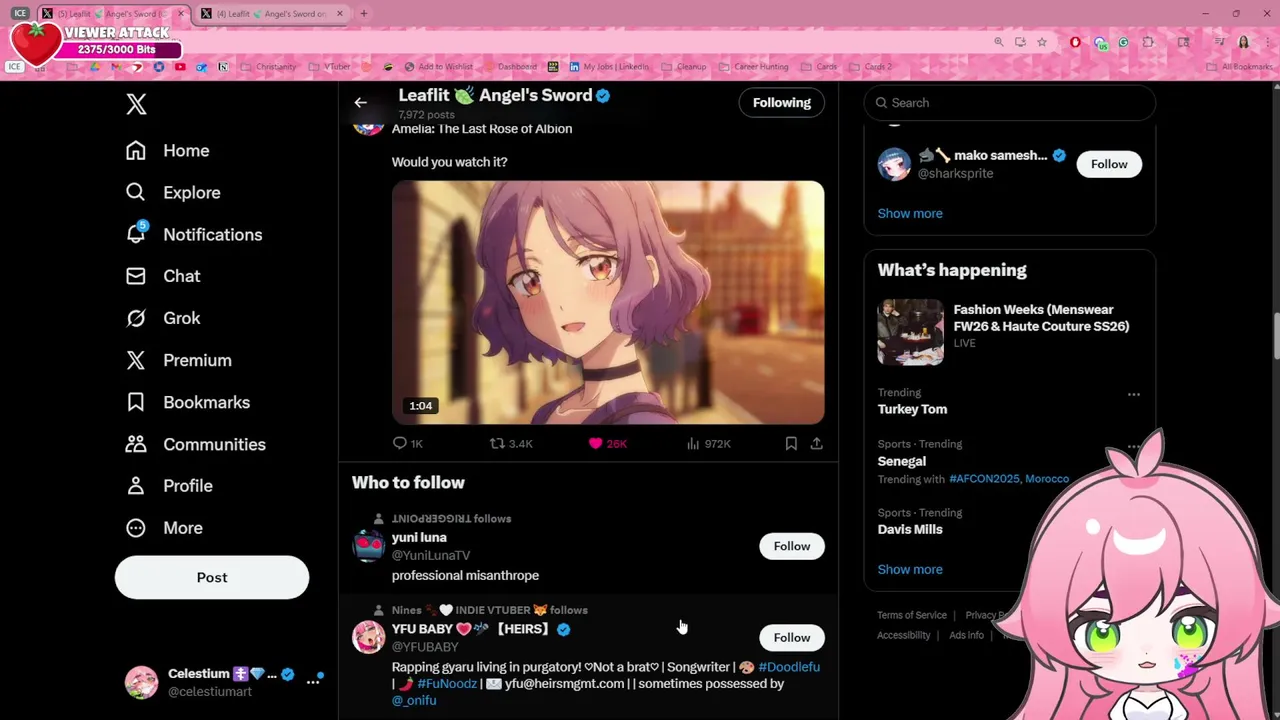This screenshot has width=1280, height=720.
Task: Open the Chrome three-dot menu
Action: coord(1268,42)
